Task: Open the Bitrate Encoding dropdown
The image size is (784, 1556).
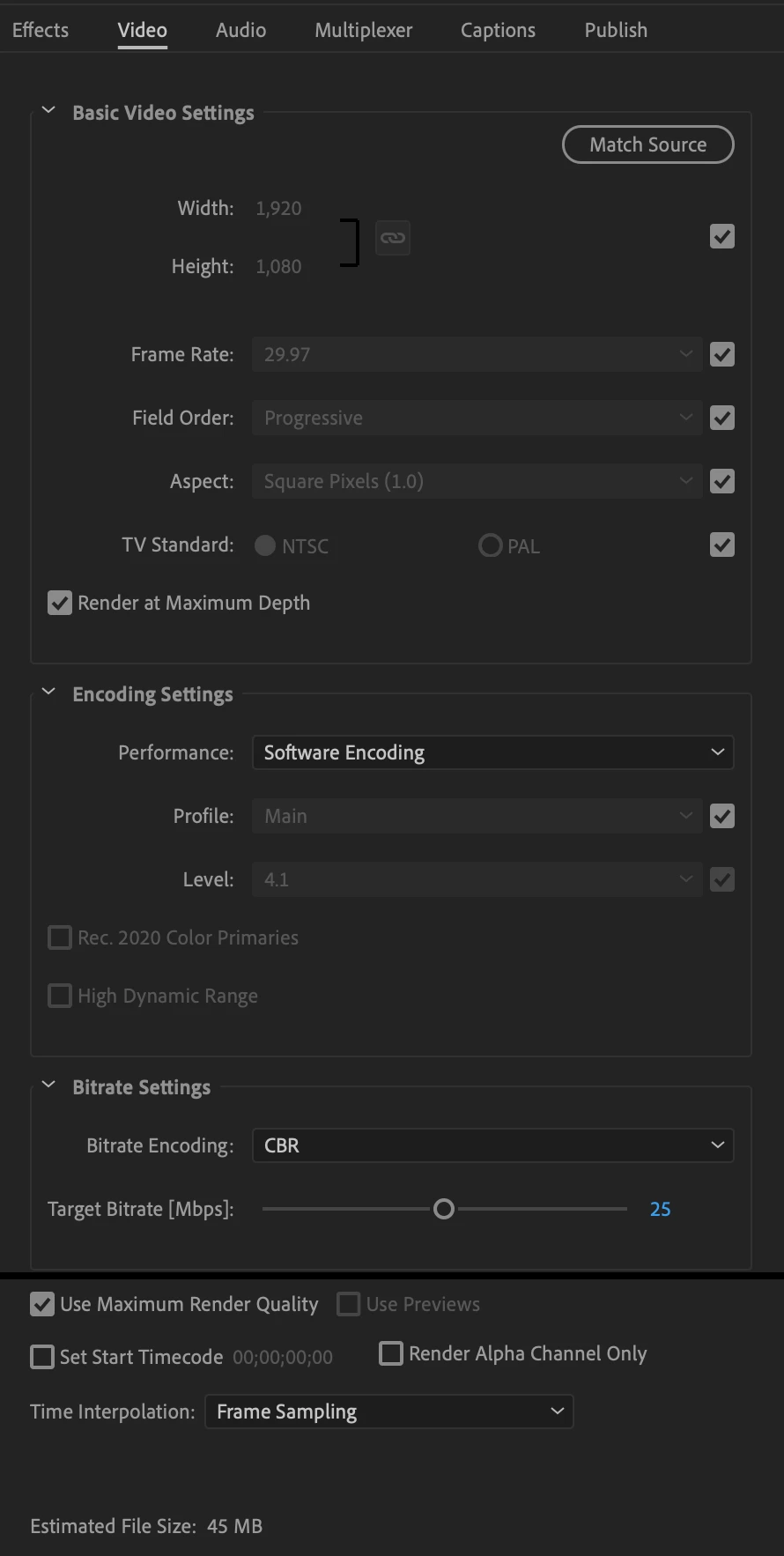Action: [493, 1145]
